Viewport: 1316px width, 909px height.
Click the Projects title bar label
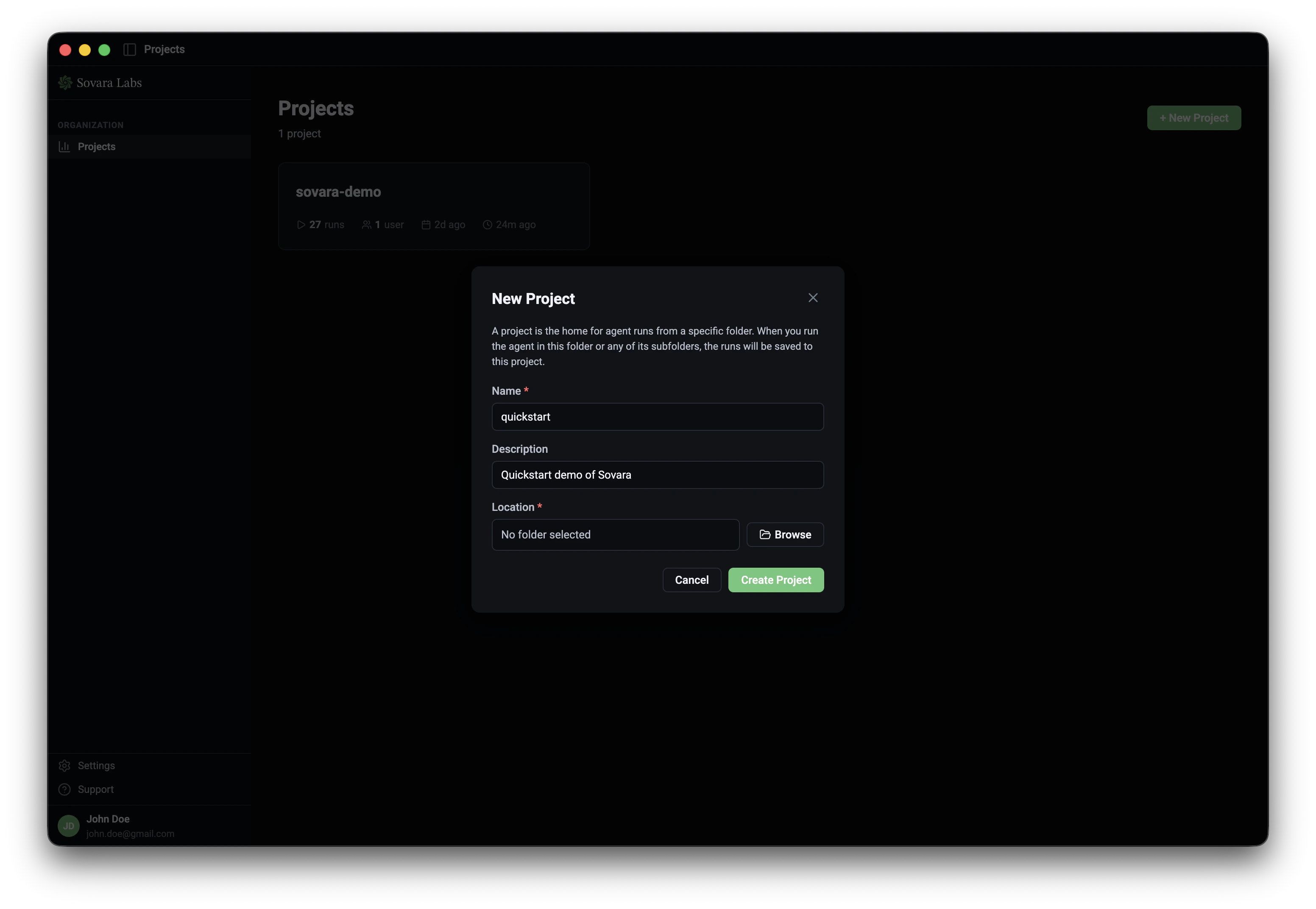(x=164, y=50)
